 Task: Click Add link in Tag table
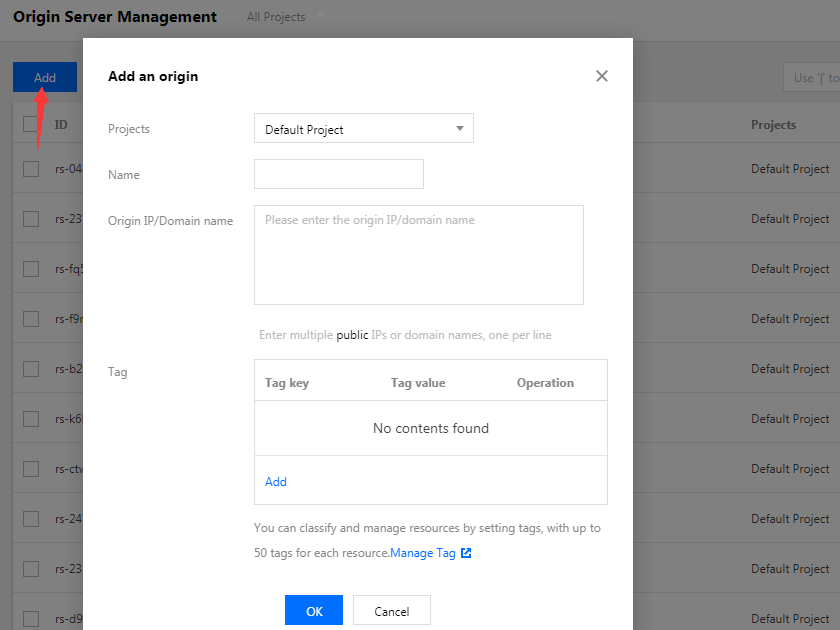coord(276,482)
